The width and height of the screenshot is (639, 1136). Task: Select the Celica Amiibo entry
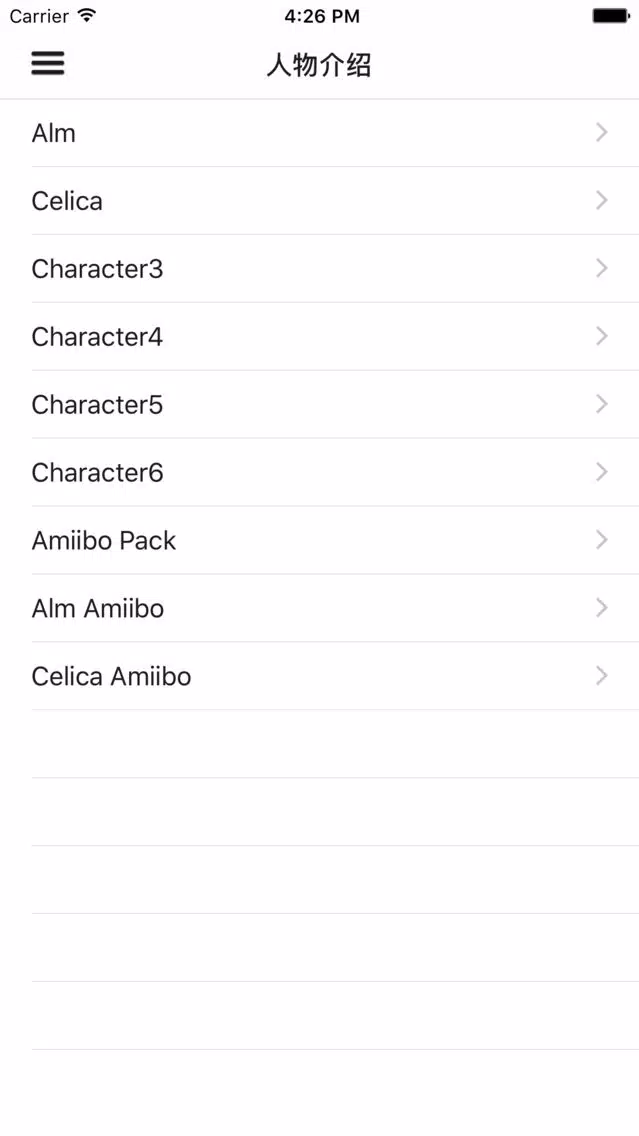tap(320, 676)
